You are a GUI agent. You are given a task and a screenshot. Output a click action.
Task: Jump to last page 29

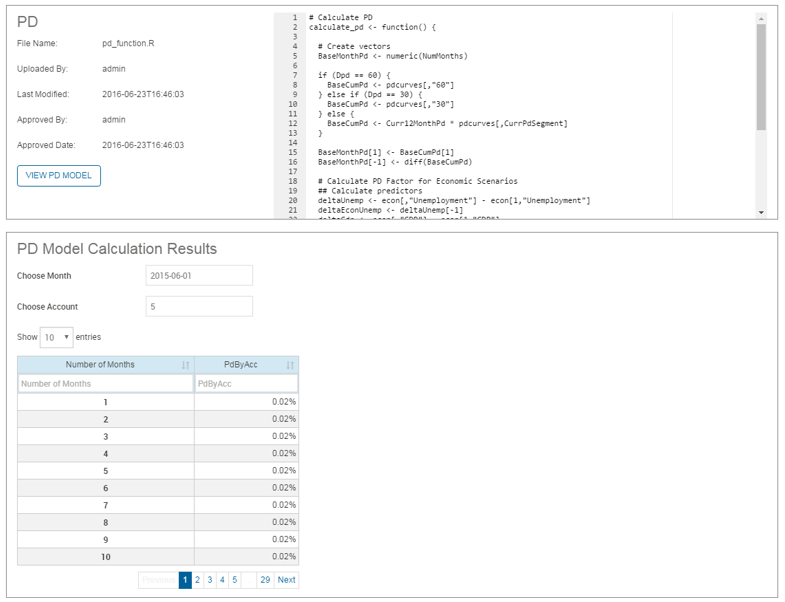click(x=264, y=580)
